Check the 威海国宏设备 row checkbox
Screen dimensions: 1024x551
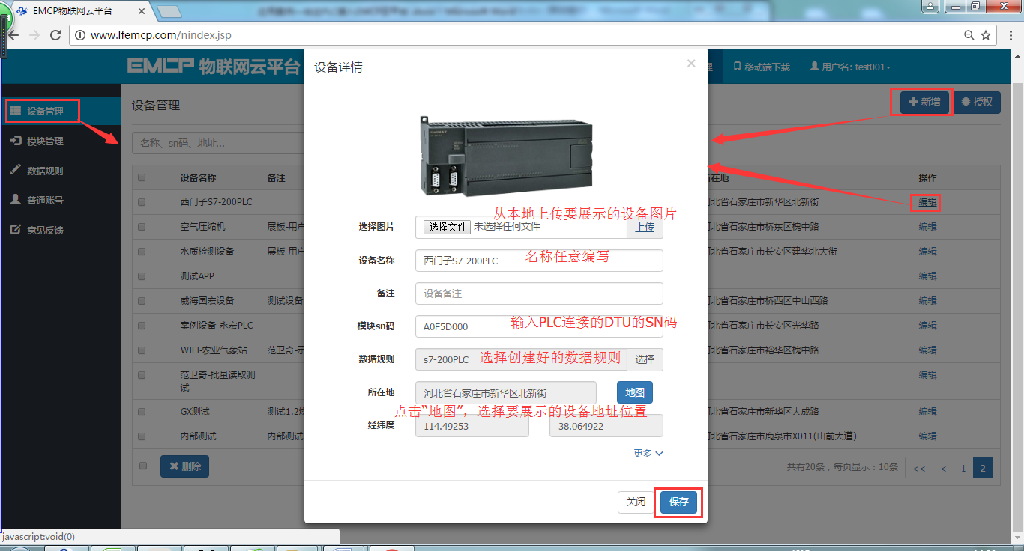tap(142, 301)
